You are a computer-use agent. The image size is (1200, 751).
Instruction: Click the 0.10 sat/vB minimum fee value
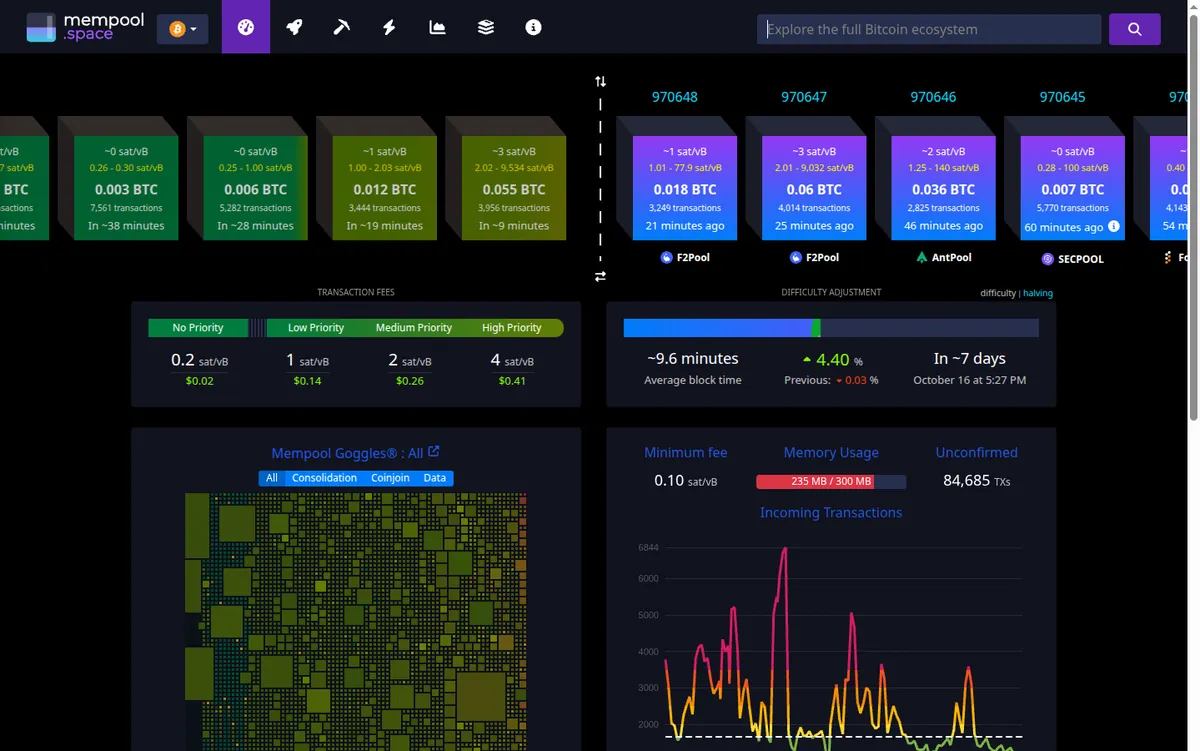(x=686, y=481)
